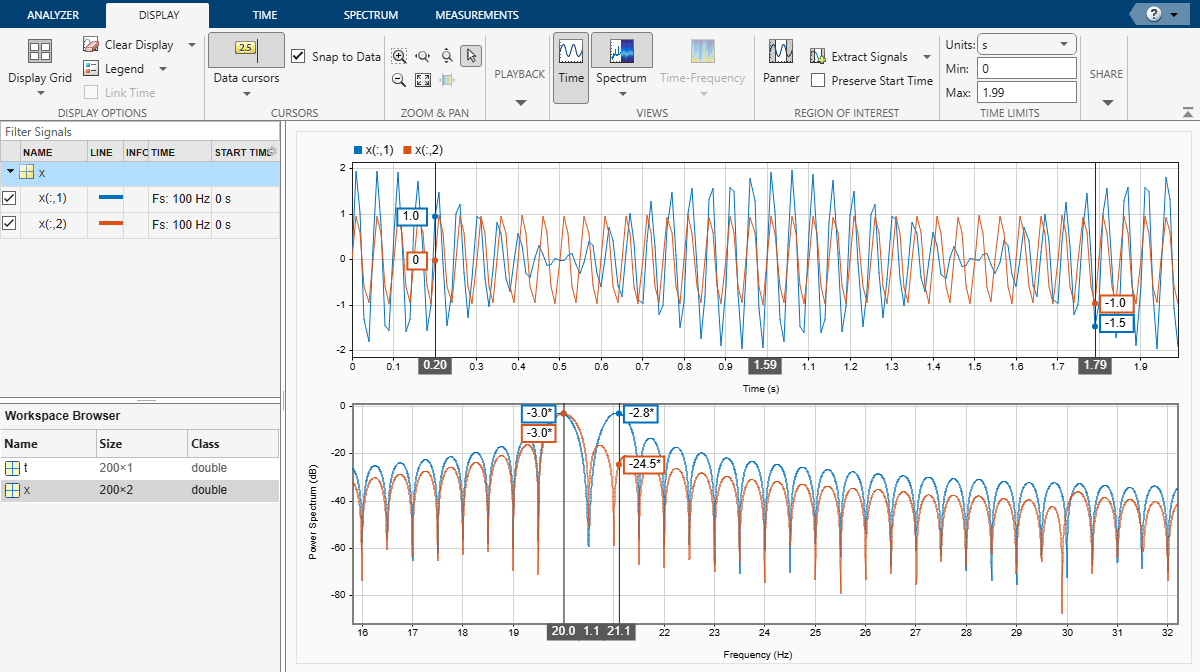Select the Zoom in time (horizontal) tool

pos(423,57)
